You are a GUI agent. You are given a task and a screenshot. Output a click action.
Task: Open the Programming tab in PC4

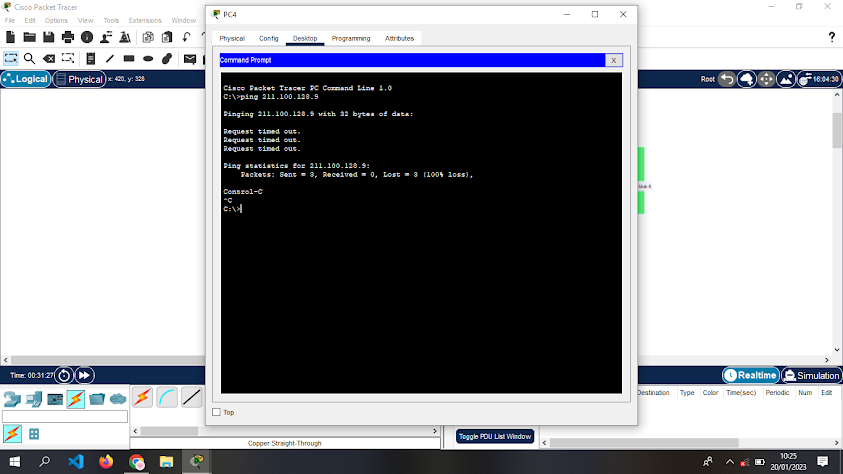[351, 39]
